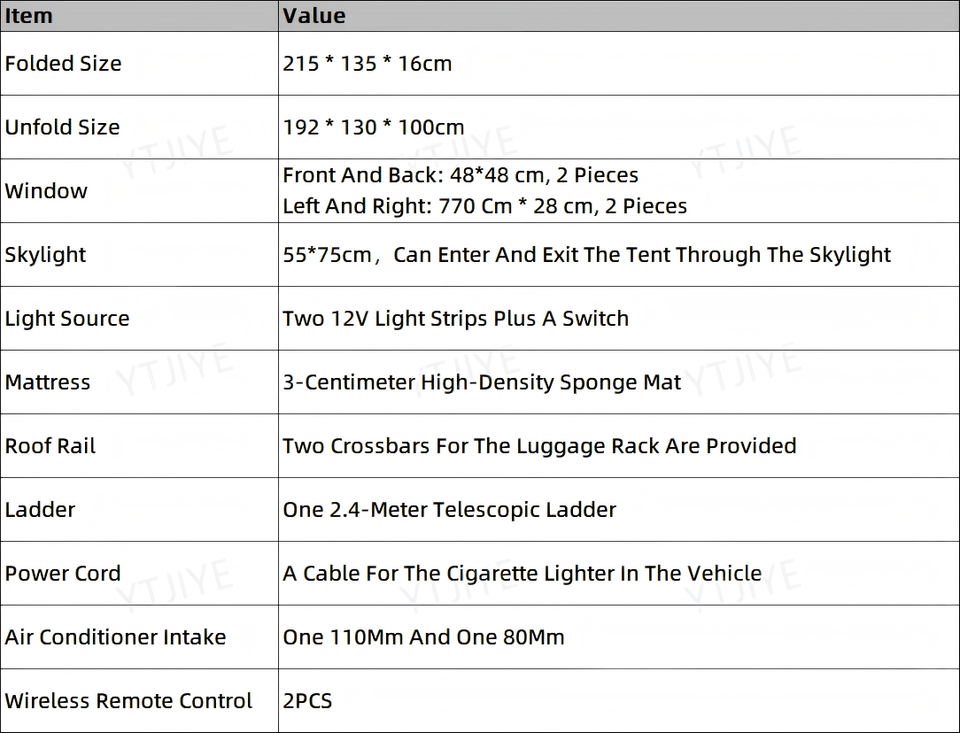Select the "Power Cord" row label
Image resolution: width=960 pixels, height=733 pixels.
click(62, 574)
